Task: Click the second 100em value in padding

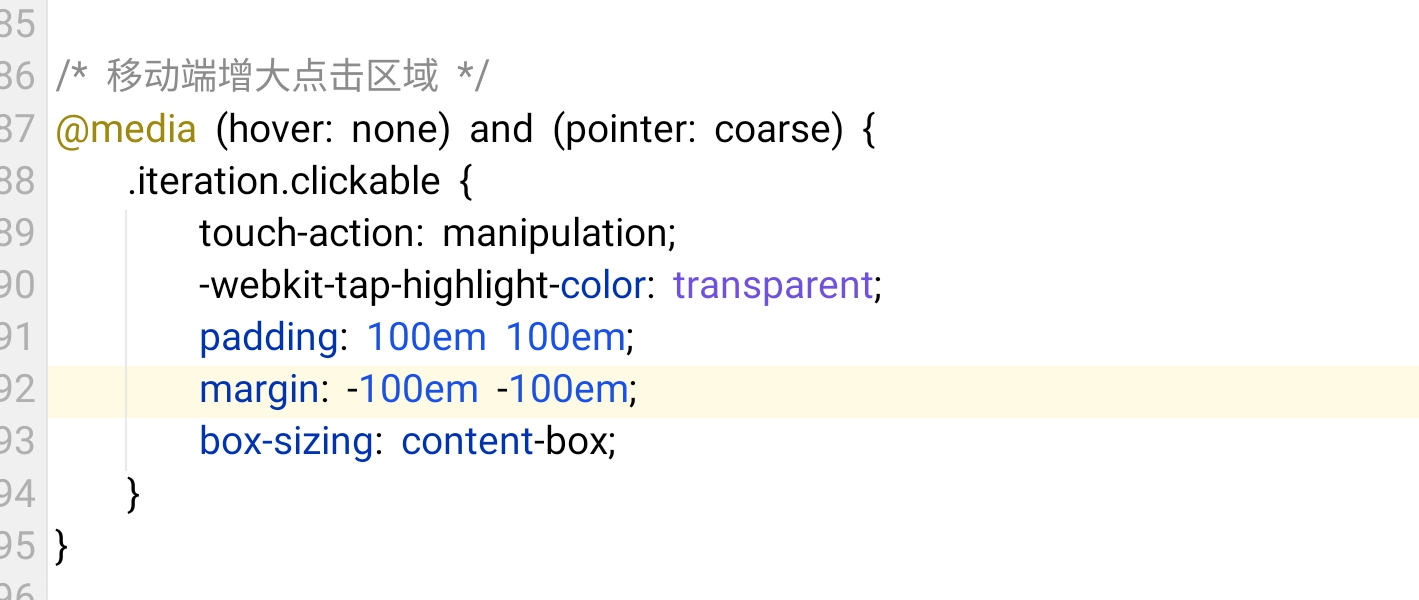Action: [565, 337]
